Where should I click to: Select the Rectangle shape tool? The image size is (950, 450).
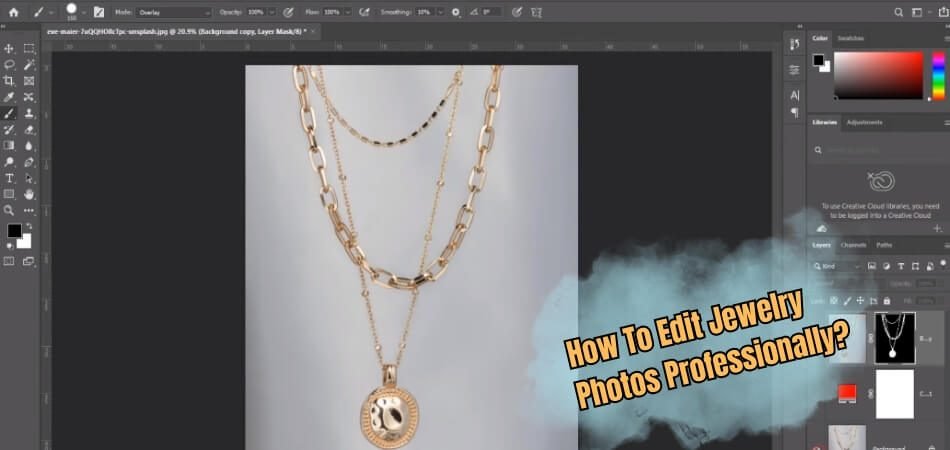(9, 194)
